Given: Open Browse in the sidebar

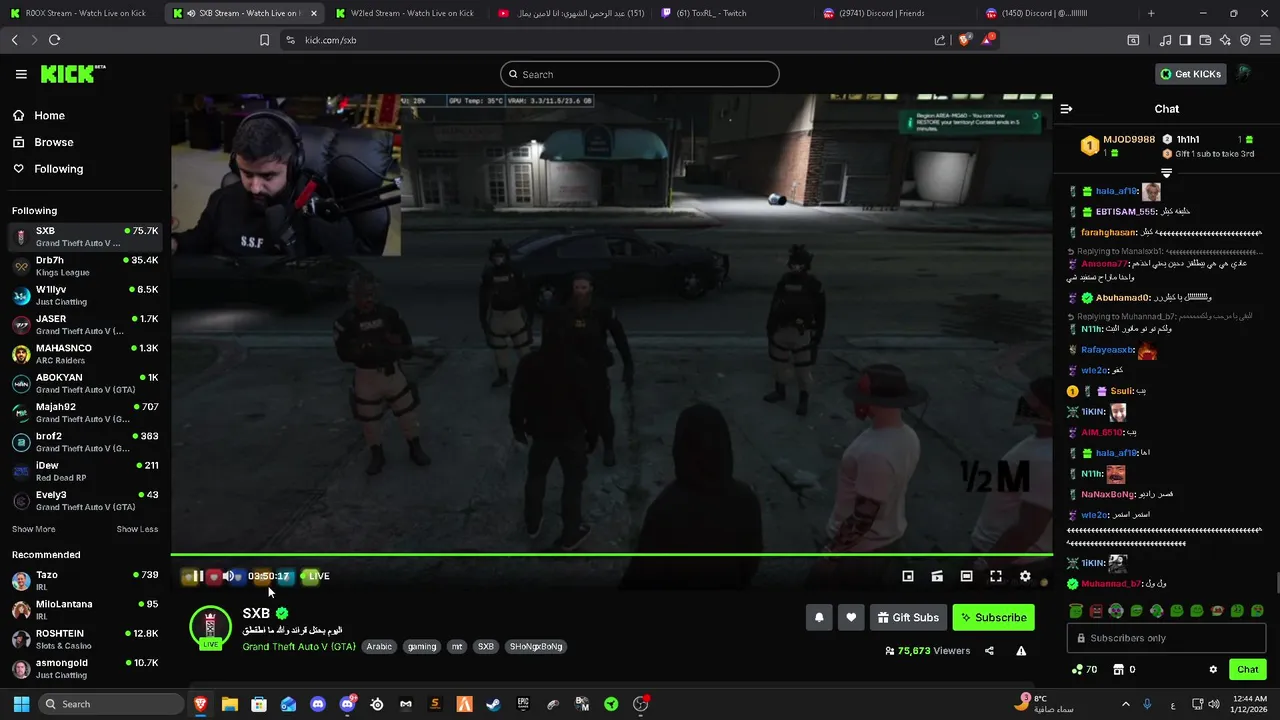Looking at the screenshot, I should click(53, 142).
